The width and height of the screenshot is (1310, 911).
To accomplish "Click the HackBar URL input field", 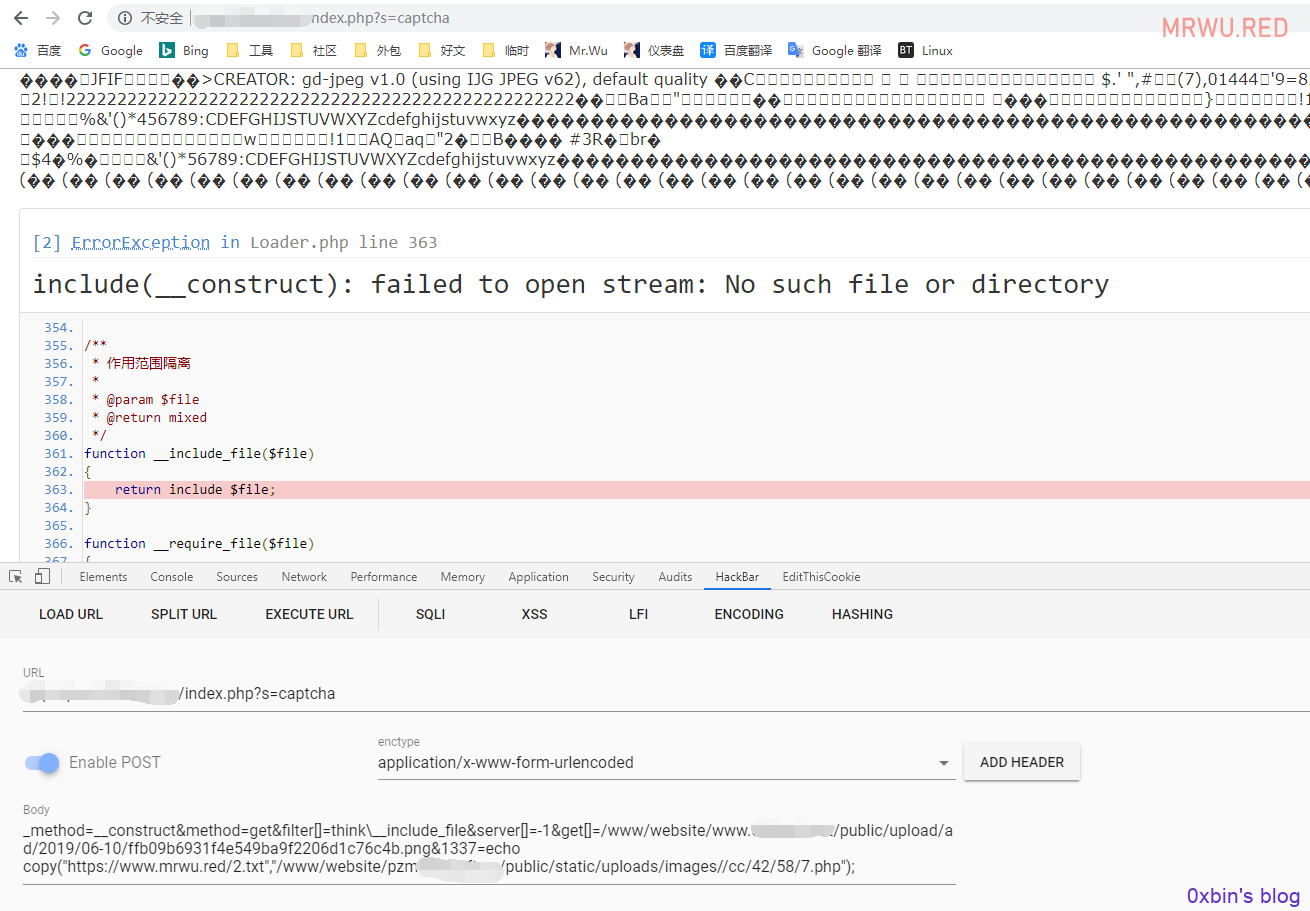I will [666, 693].
